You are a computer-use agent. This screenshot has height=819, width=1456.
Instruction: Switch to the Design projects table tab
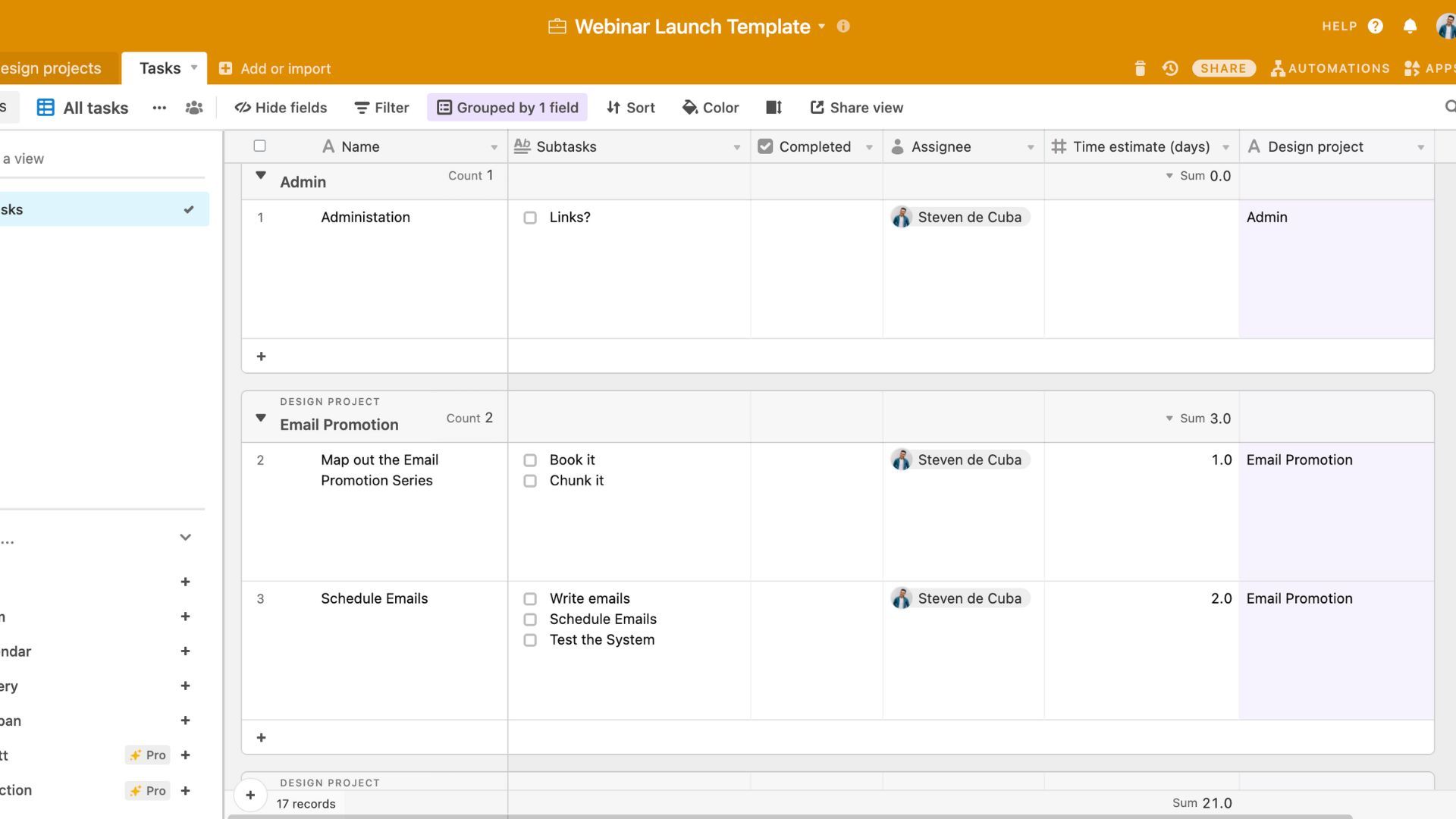(51, 68)
